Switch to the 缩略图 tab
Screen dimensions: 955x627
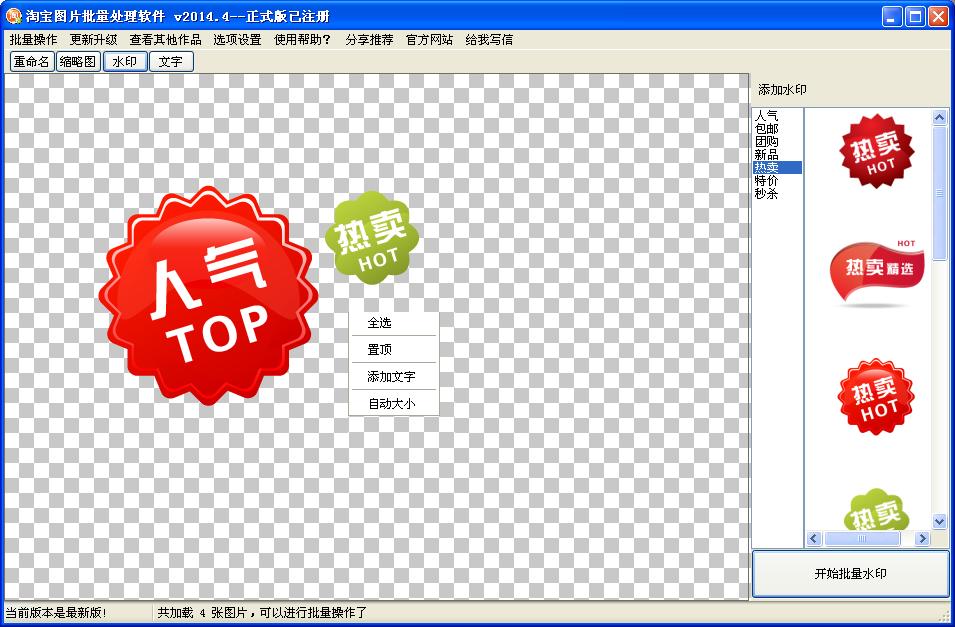tap(78, 62)
